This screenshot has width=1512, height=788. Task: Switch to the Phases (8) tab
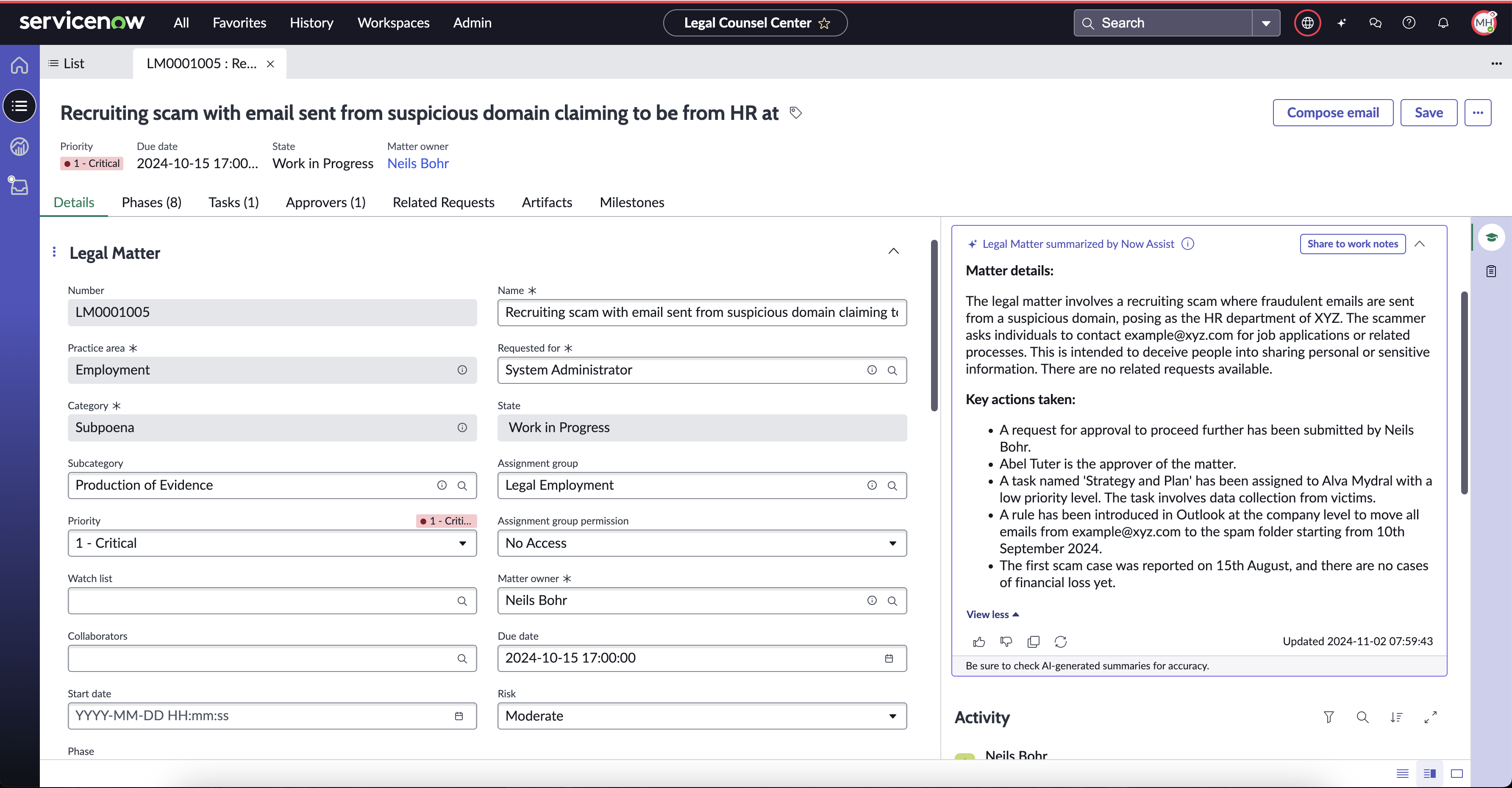(151, 203)
